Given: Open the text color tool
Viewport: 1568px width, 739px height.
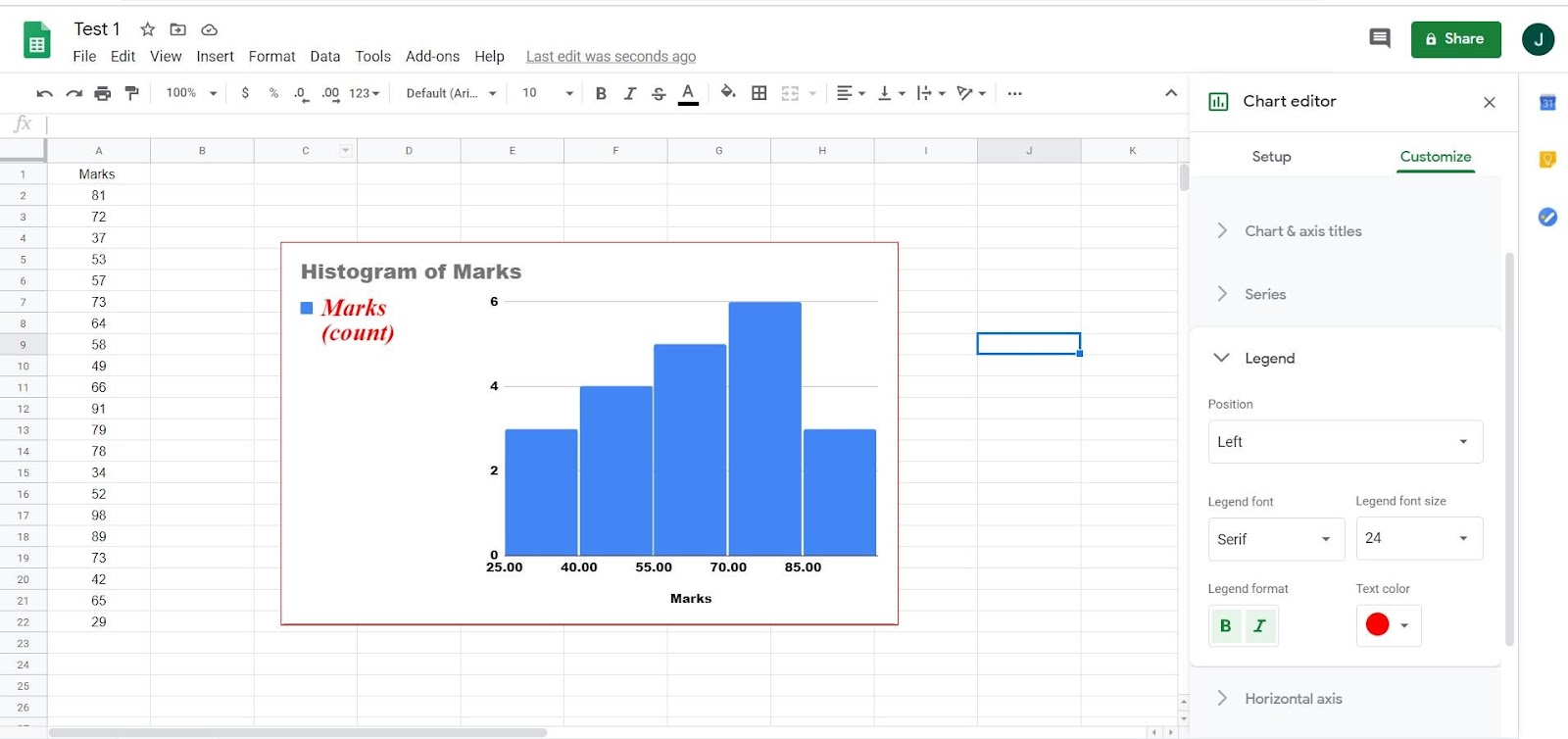Looking at the screenshot, I should pos(688,93).
